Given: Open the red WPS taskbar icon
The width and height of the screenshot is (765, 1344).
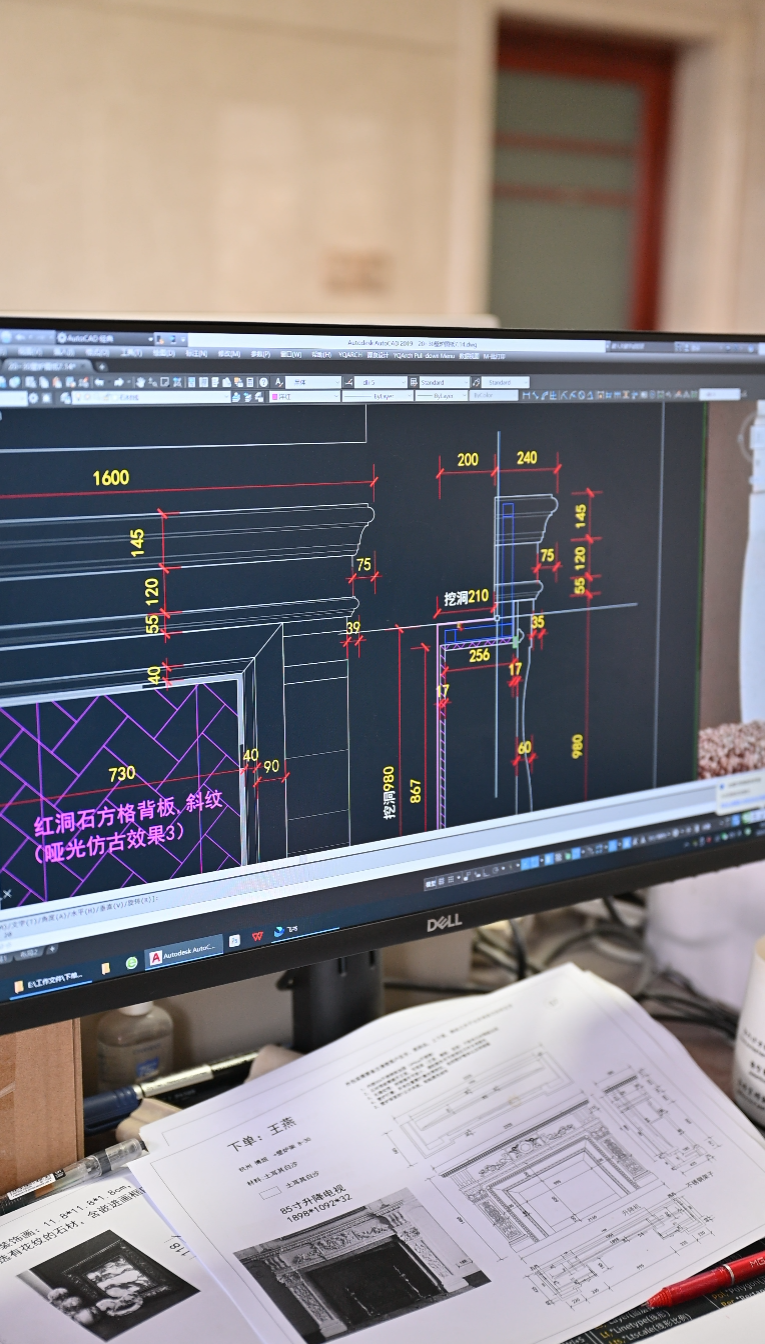Looking at the screenshot, I should [258, 936].
